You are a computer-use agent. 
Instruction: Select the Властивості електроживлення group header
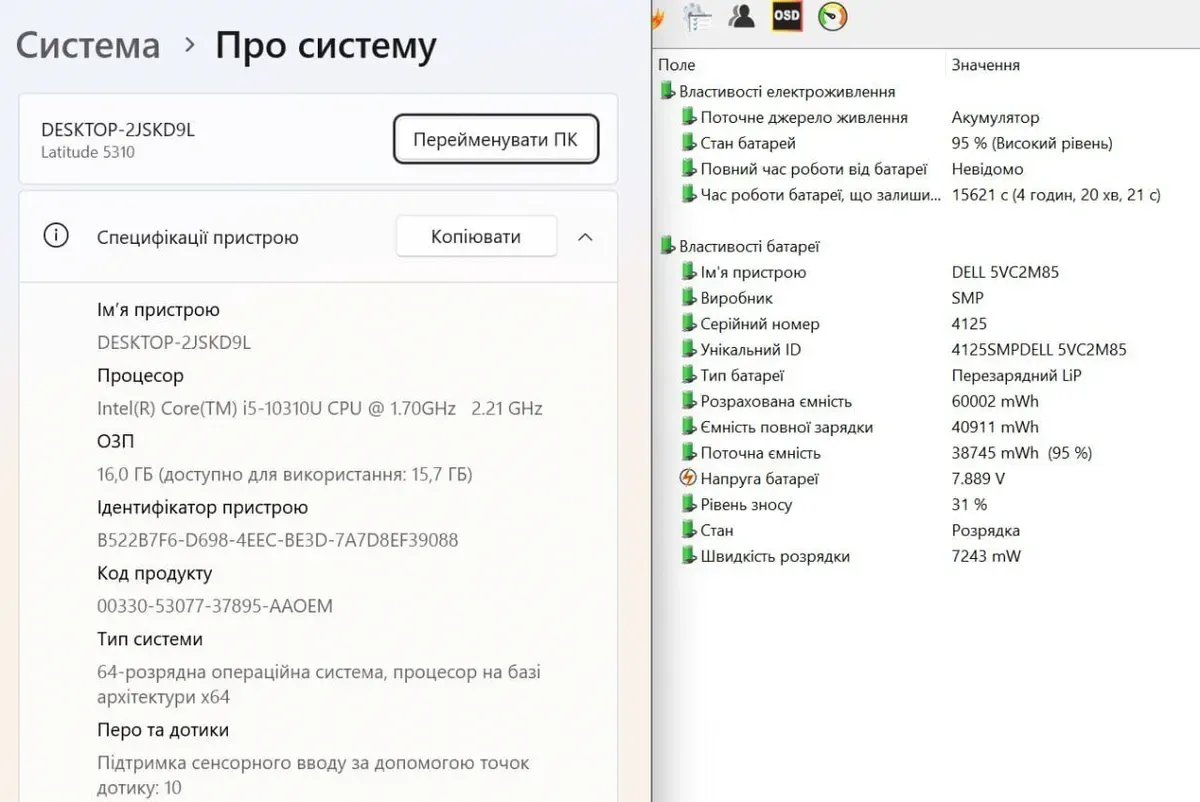click(786, 91)
